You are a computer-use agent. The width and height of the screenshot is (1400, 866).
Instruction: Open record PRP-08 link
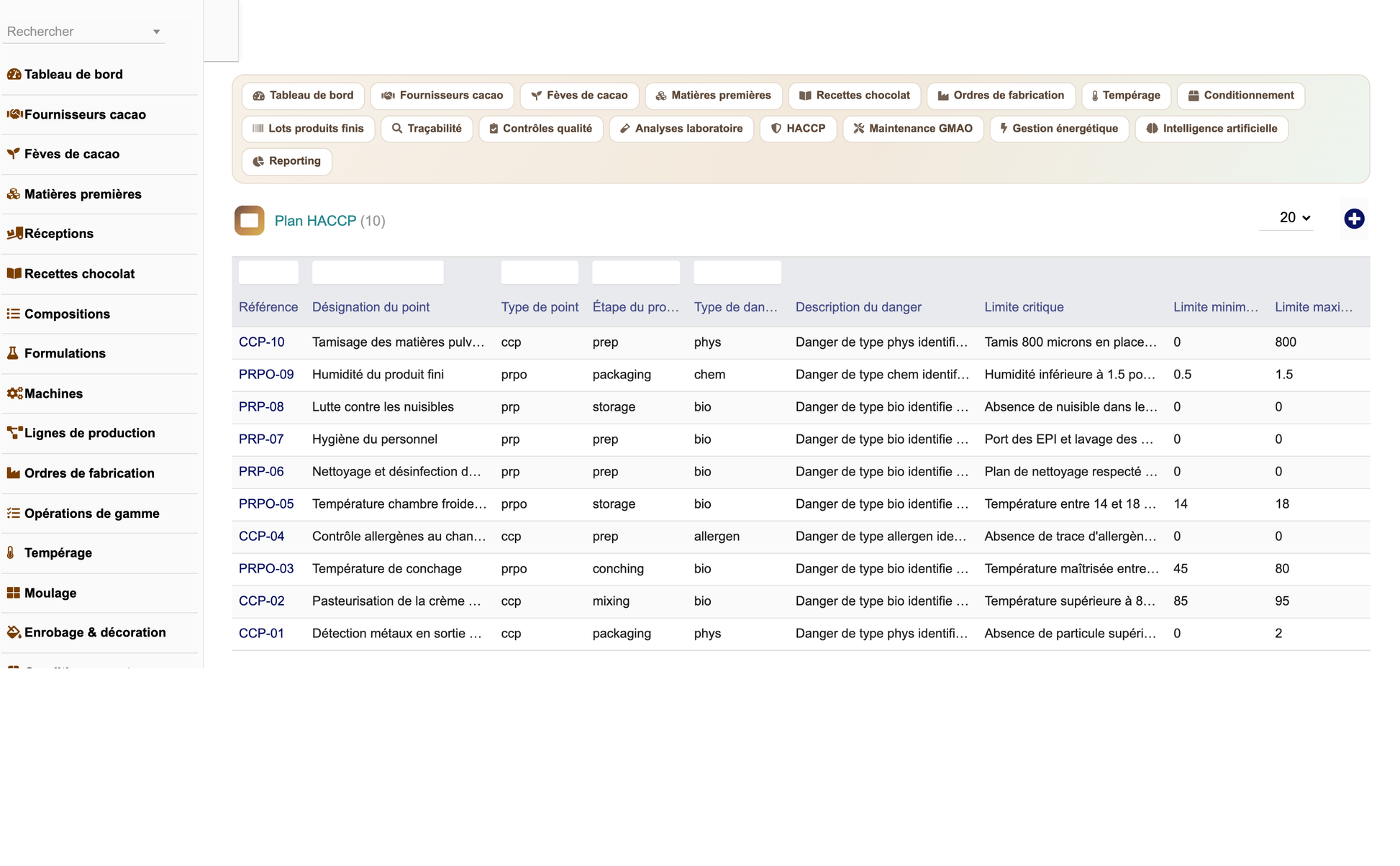[x=261, y=407]
